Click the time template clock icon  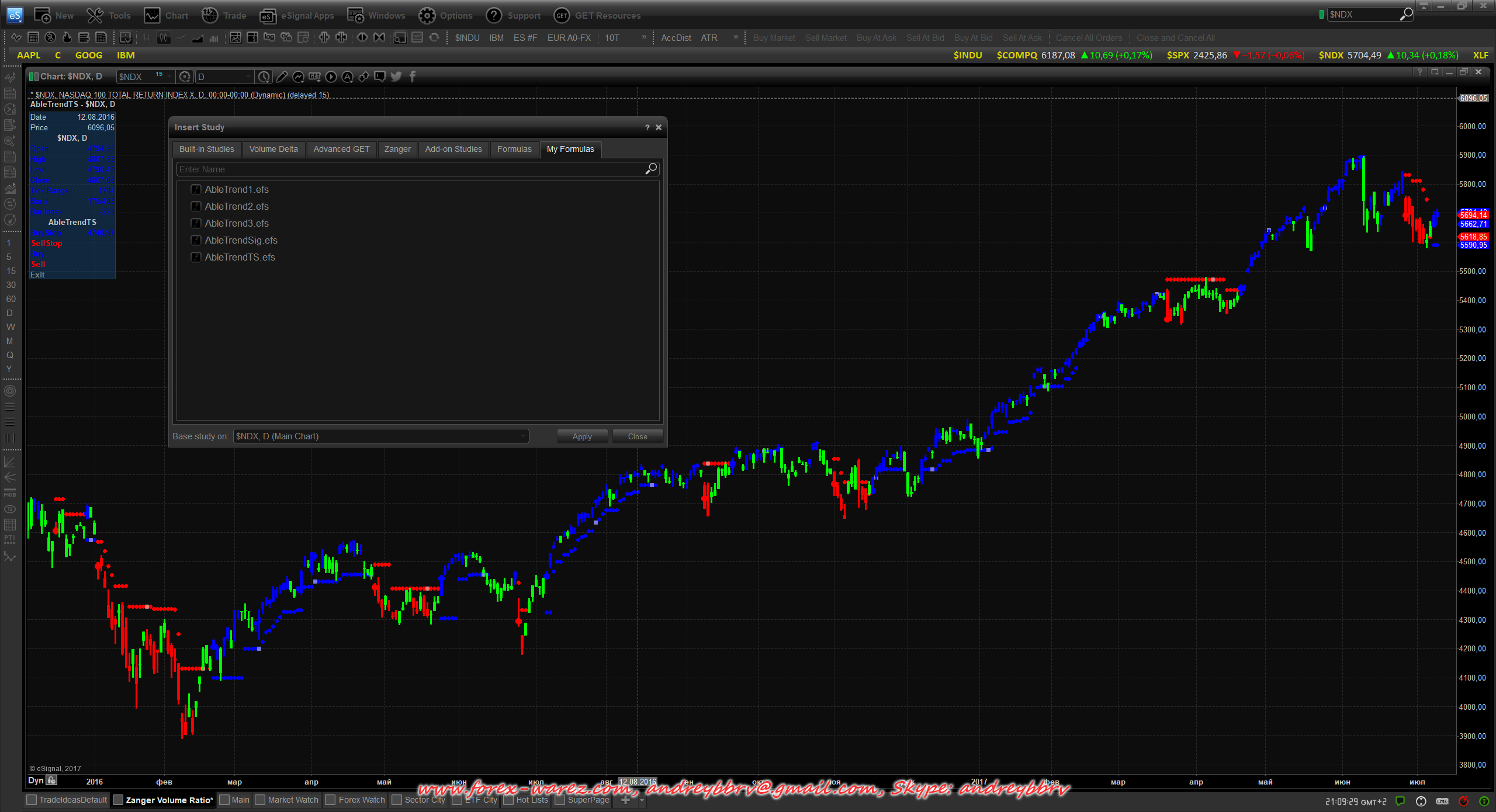pyautogui.click(x=264, y=77)
